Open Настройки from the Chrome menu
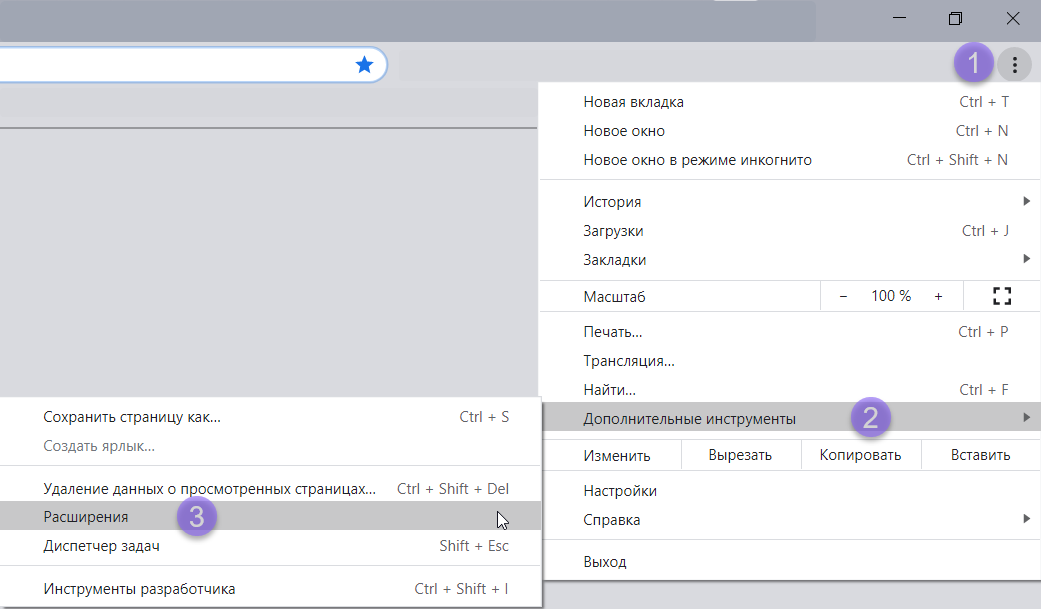This screenshot has width=1041, height=609. tap(620, 491)
